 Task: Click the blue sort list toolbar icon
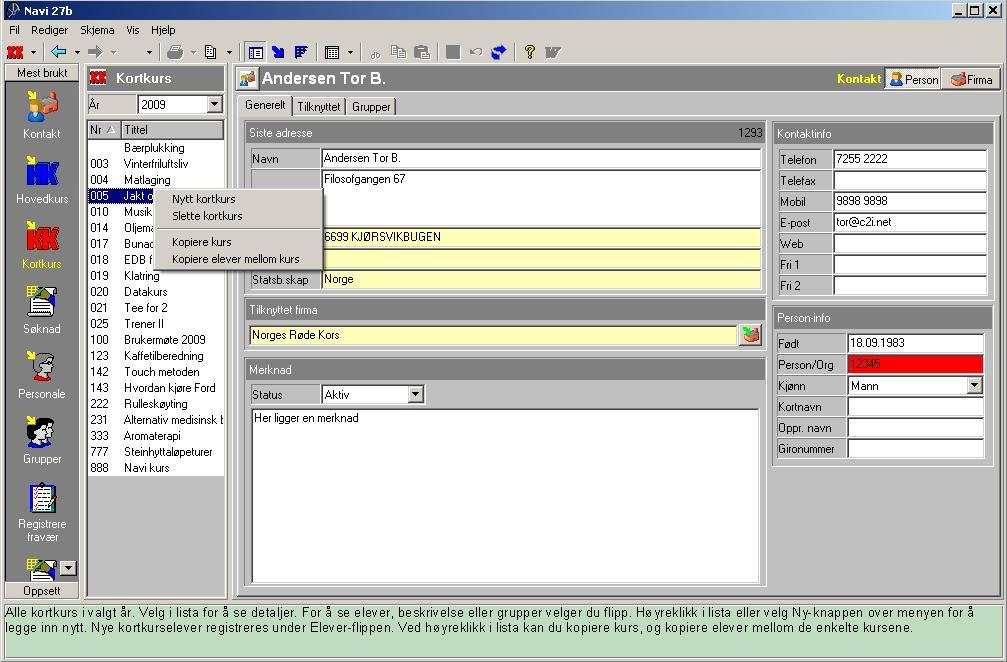tap(301, 52)
